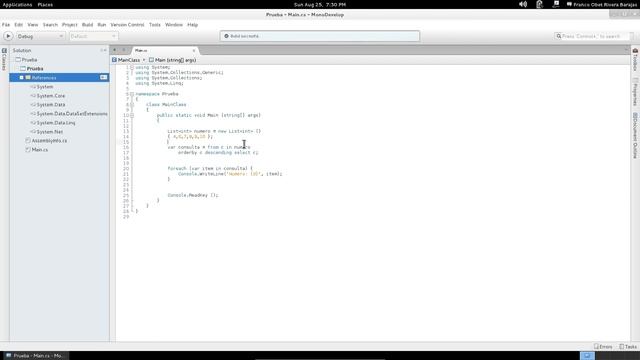Focus the search box in the toolbar

(593, 36)
